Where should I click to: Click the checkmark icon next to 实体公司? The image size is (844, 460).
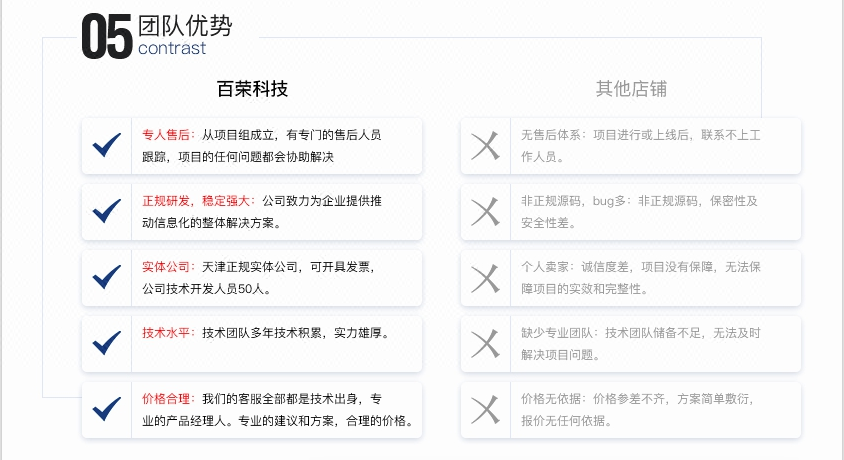coord(107,278)
